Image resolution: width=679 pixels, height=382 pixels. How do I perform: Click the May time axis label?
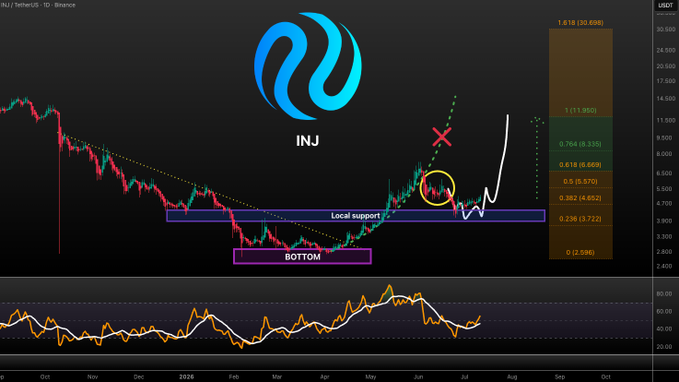click(x=371, y=377)
